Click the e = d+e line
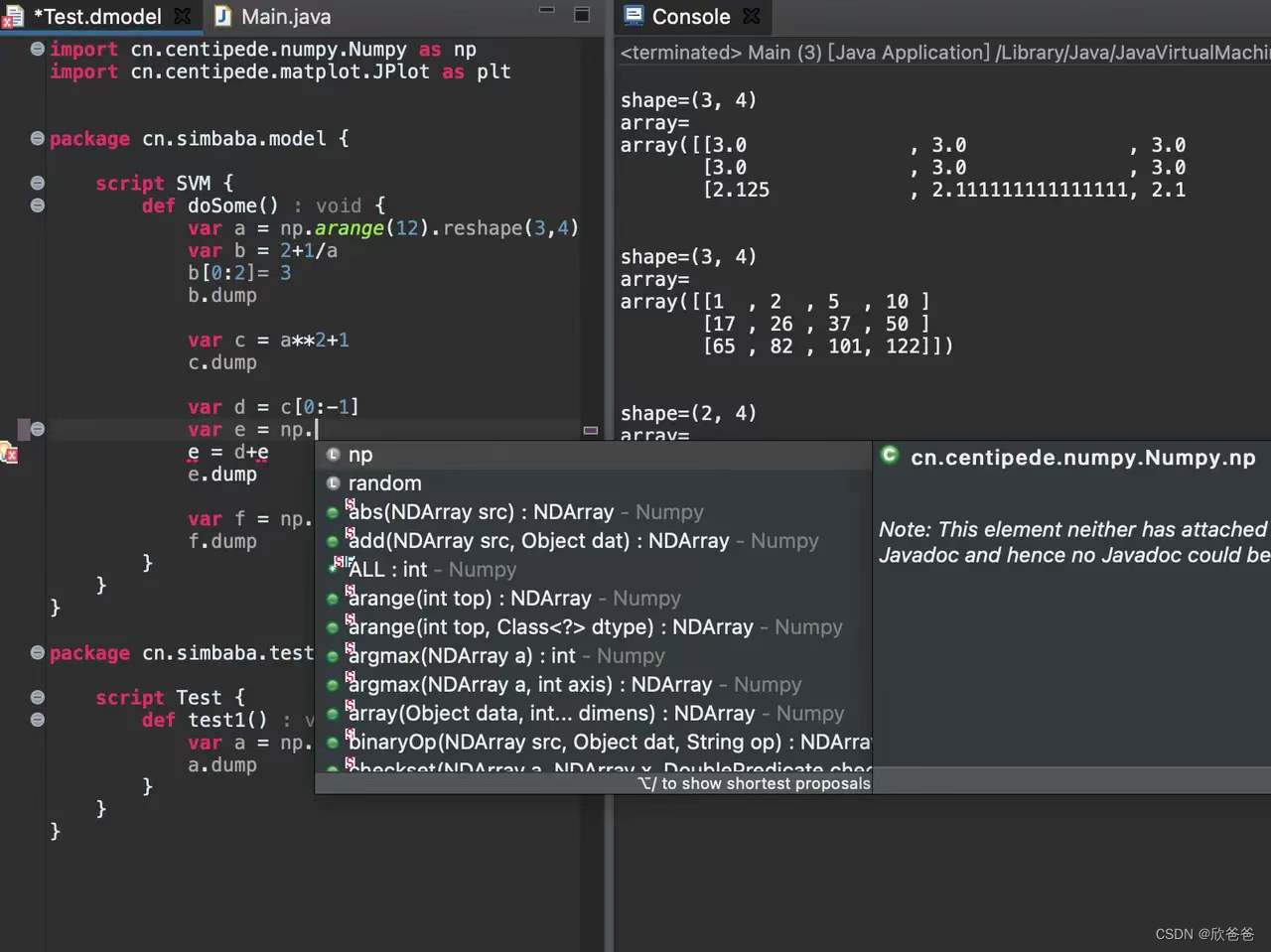The image size is (1271, 952). [228, 452]
